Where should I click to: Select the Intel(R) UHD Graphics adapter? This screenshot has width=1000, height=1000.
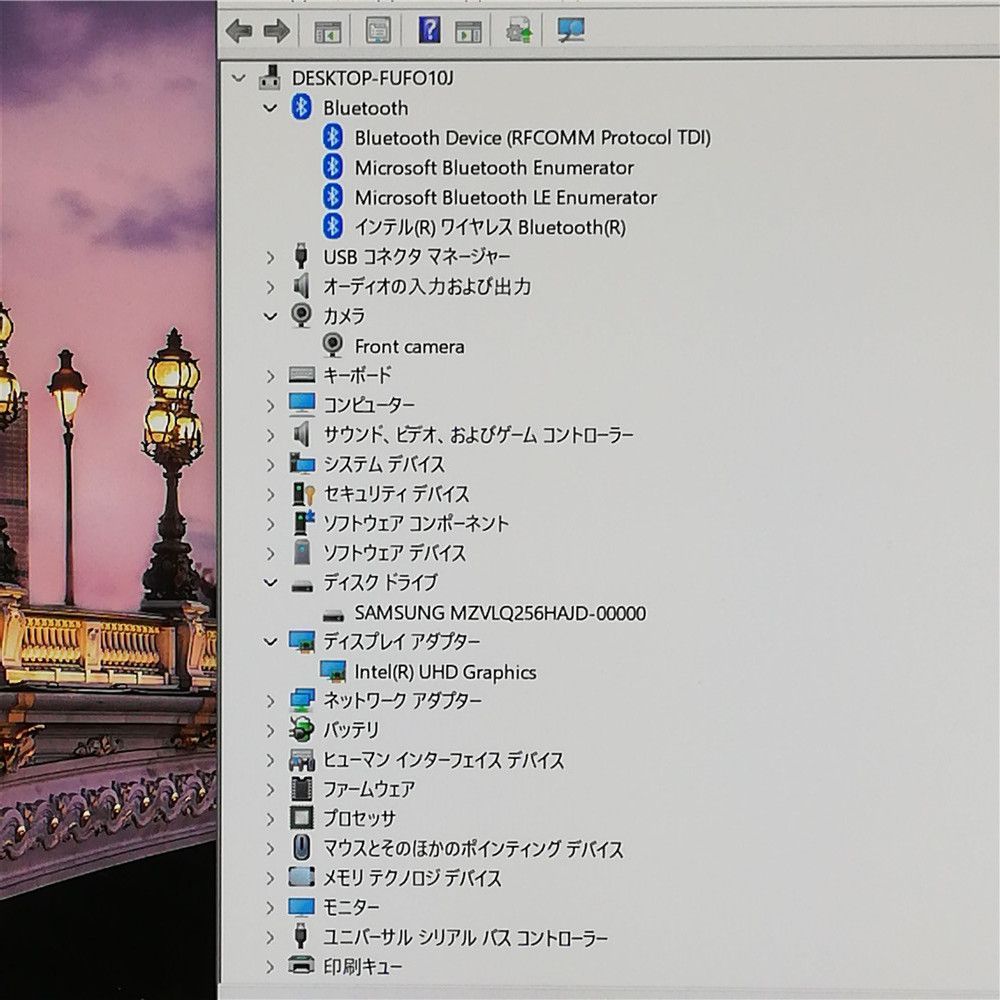[x=446, y=672]
